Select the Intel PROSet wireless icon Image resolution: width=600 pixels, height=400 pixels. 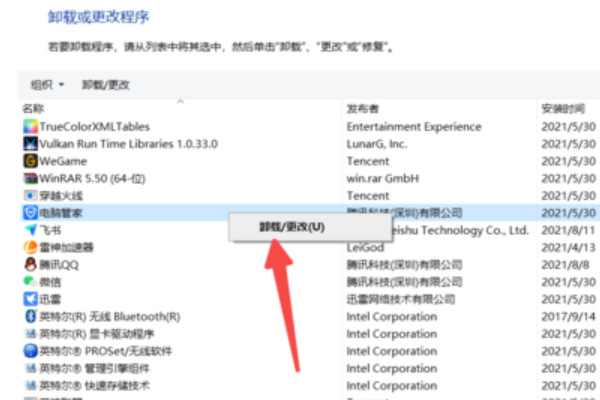[31, 351]
